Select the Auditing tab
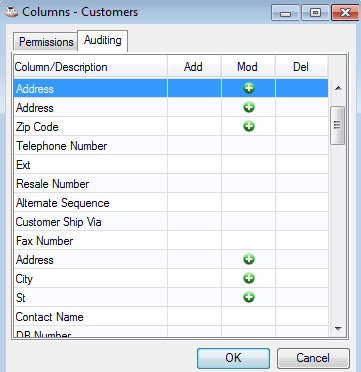This screenshot has height=372, width=361. (103, 41)
